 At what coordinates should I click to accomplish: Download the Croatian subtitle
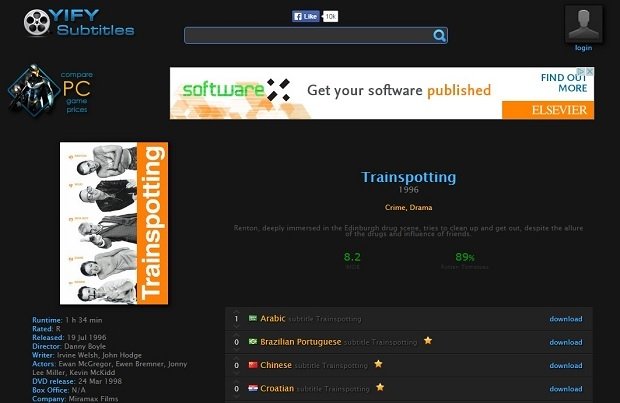point(566,389)
